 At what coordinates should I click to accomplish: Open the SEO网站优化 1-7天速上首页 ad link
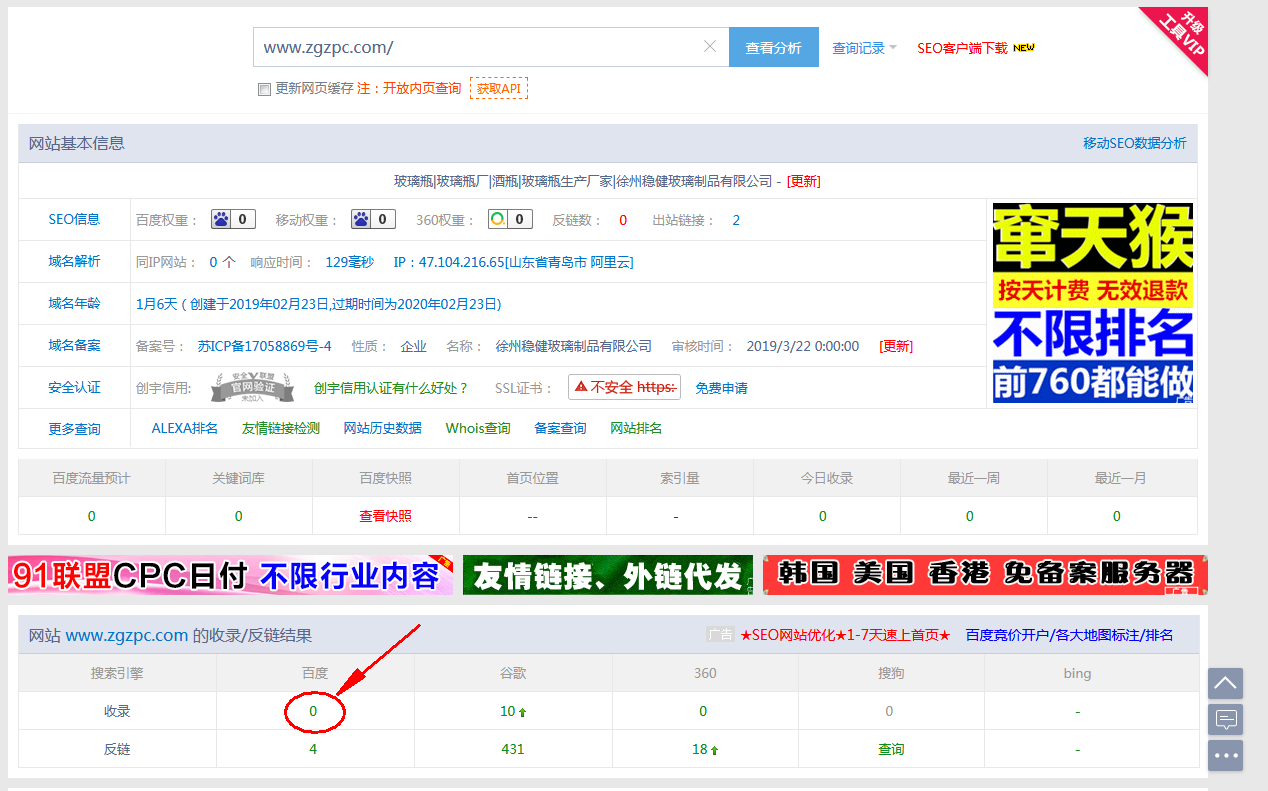pos(845,635)
